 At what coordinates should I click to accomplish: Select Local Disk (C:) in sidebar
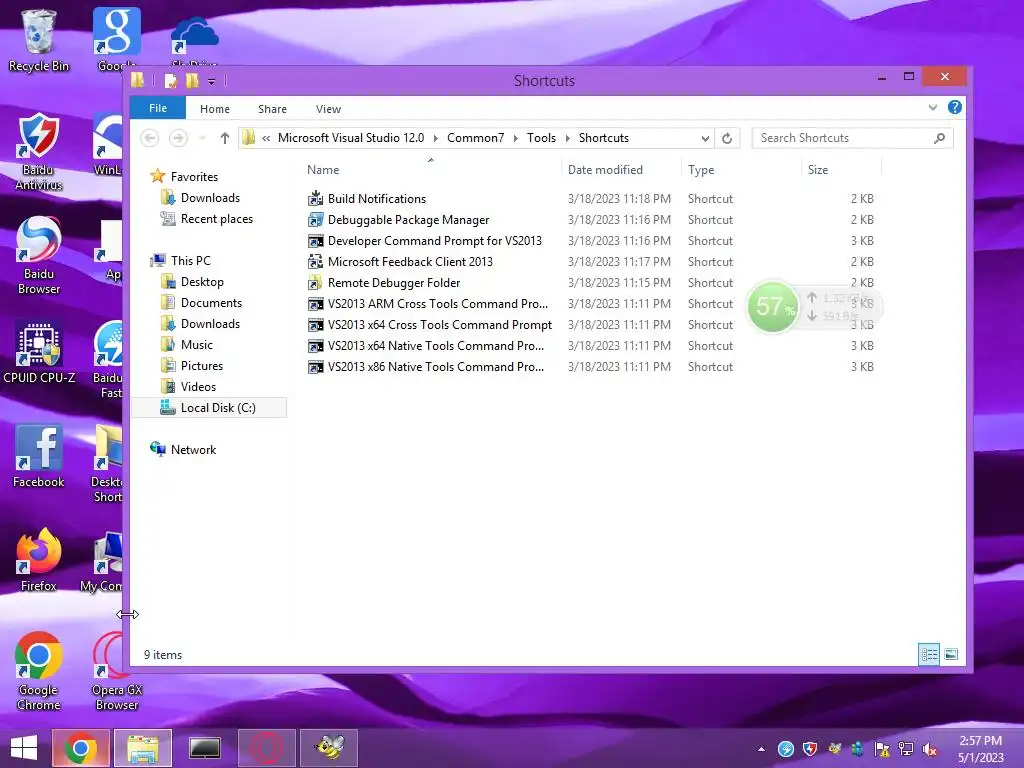[209, 408]
